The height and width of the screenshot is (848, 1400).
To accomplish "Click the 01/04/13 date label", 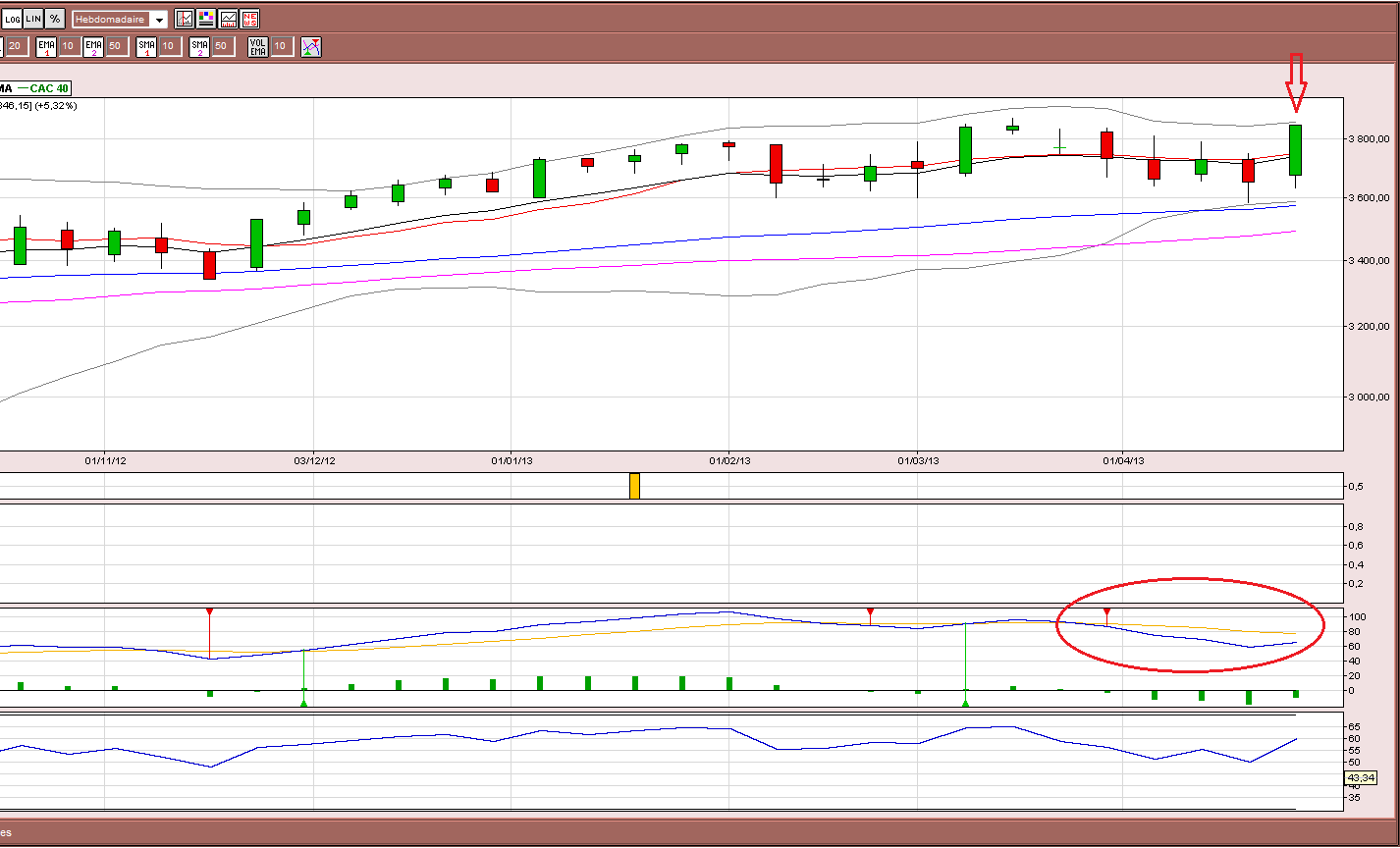I will point(1124,460).
